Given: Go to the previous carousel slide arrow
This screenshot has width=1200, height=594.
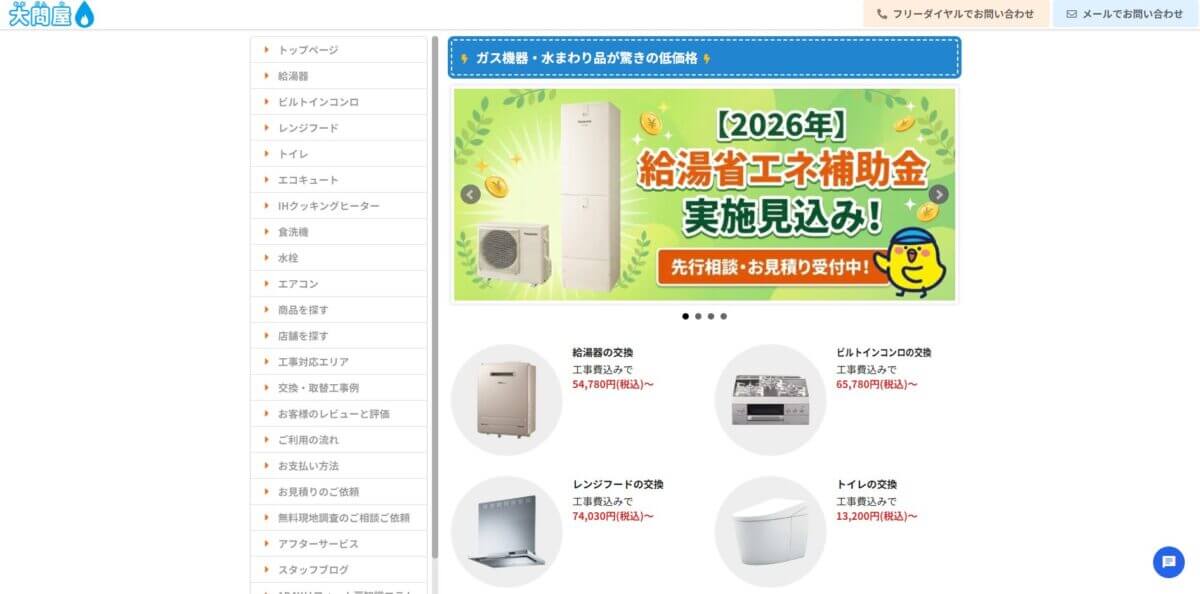Looking at the screenshot, I should pyautogui.click(x=470, y=195).
